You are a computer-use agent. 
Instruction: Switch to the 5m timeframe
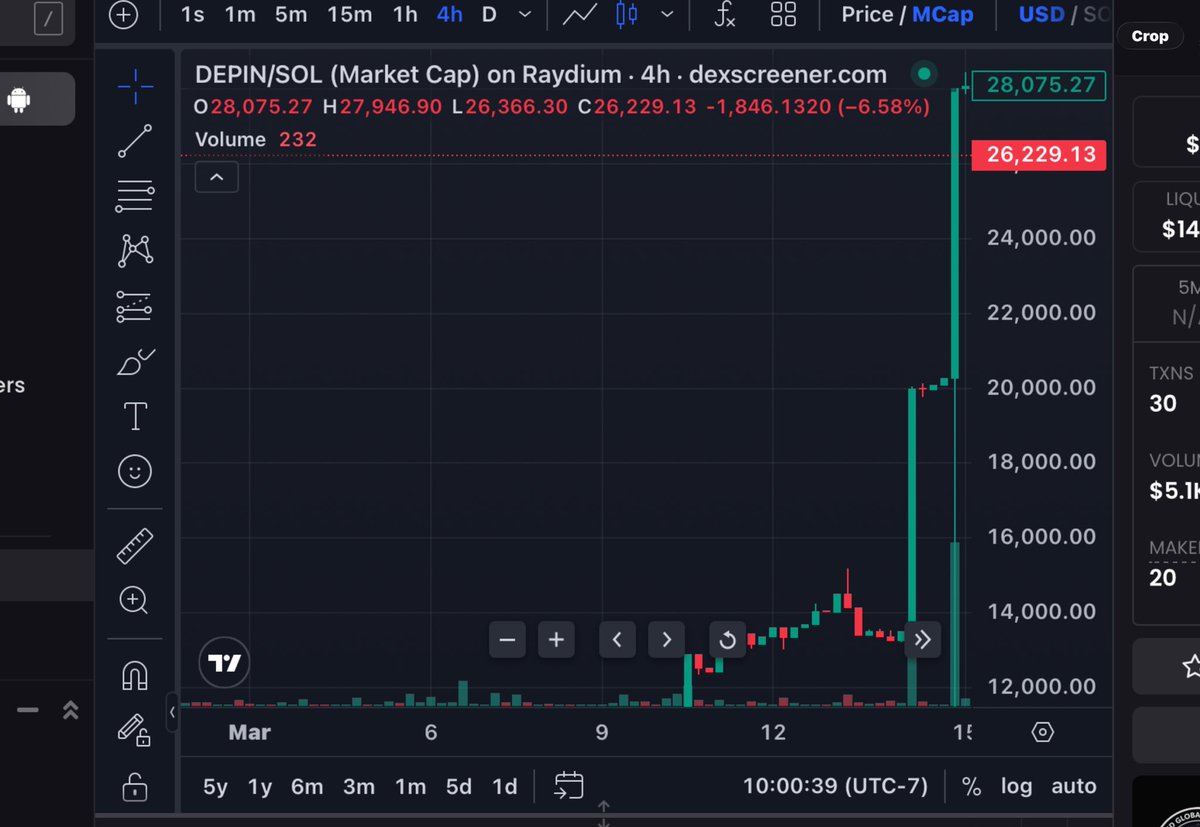click(x=291, y=14)
